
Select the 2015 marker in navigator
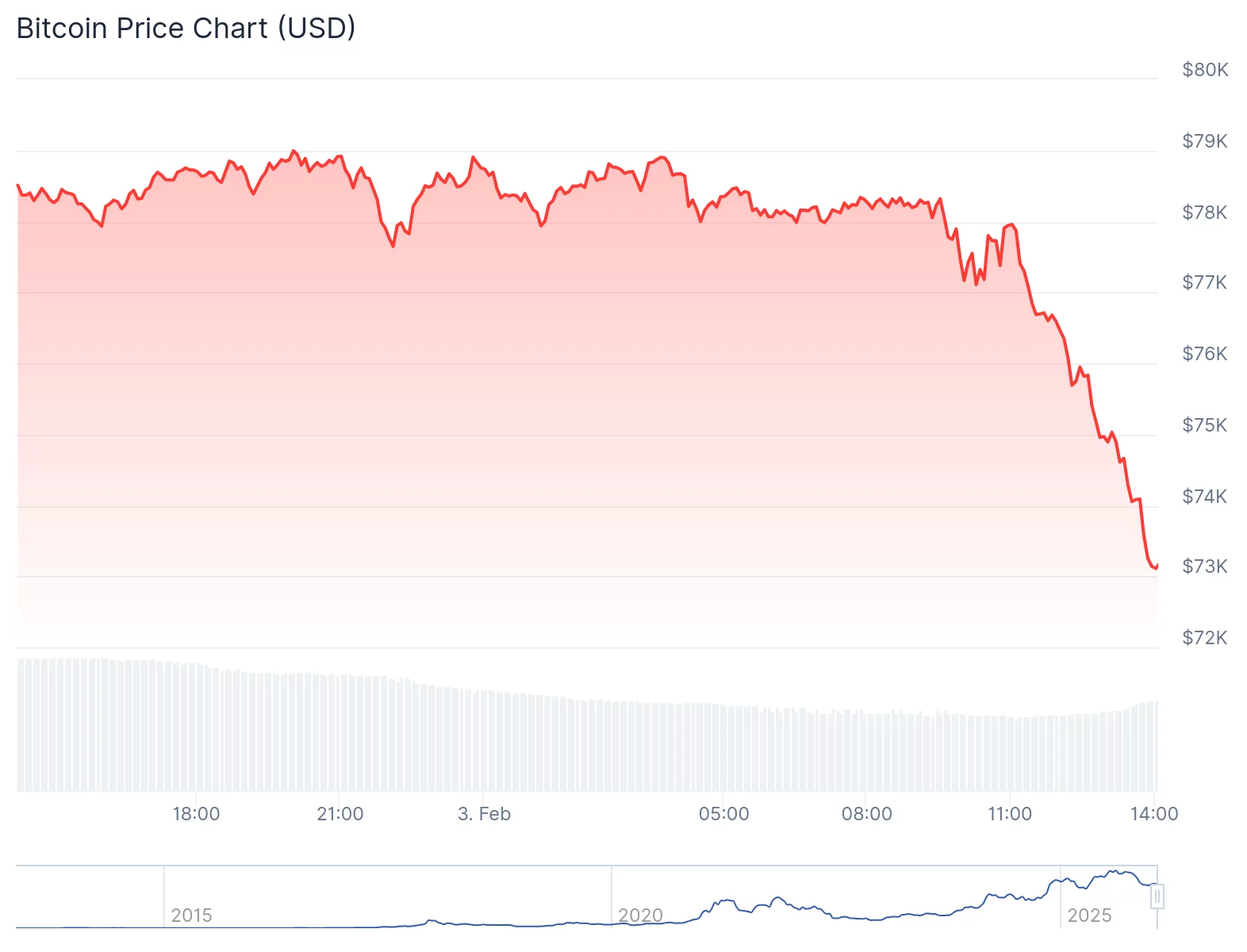point(191,916)
